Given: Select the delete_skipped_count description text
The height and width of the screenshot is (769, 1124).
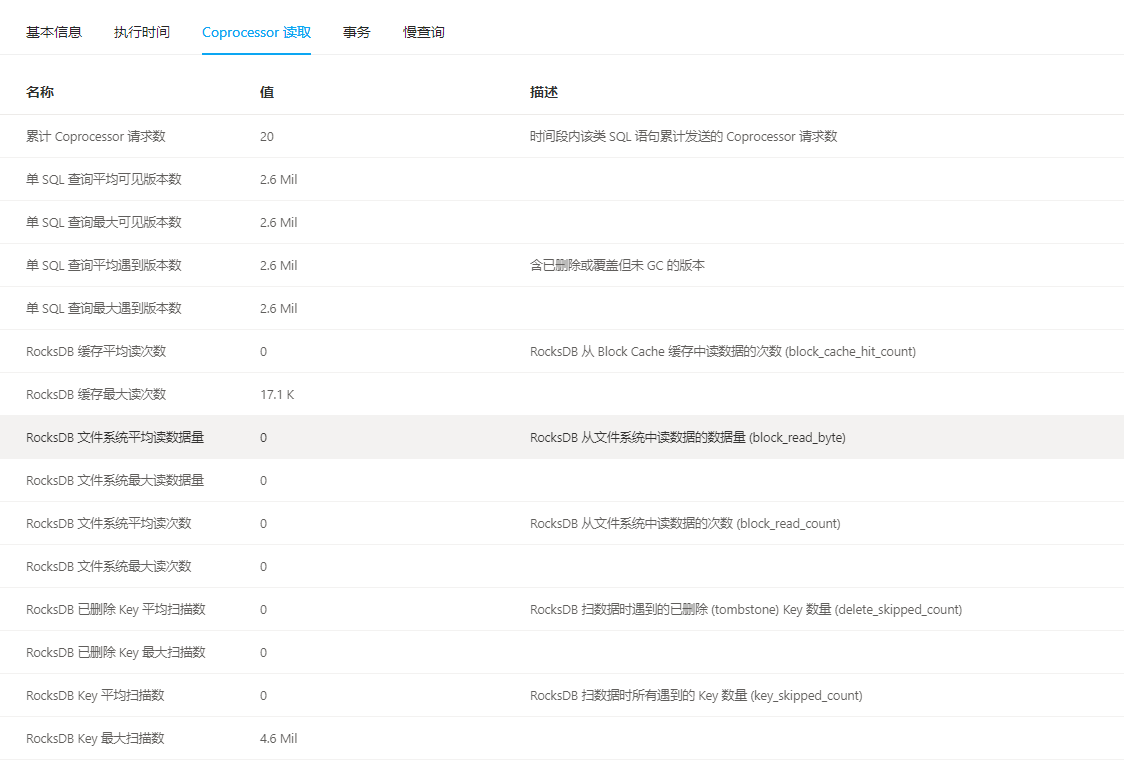Looking at the screenshot, I should point(746,609).
